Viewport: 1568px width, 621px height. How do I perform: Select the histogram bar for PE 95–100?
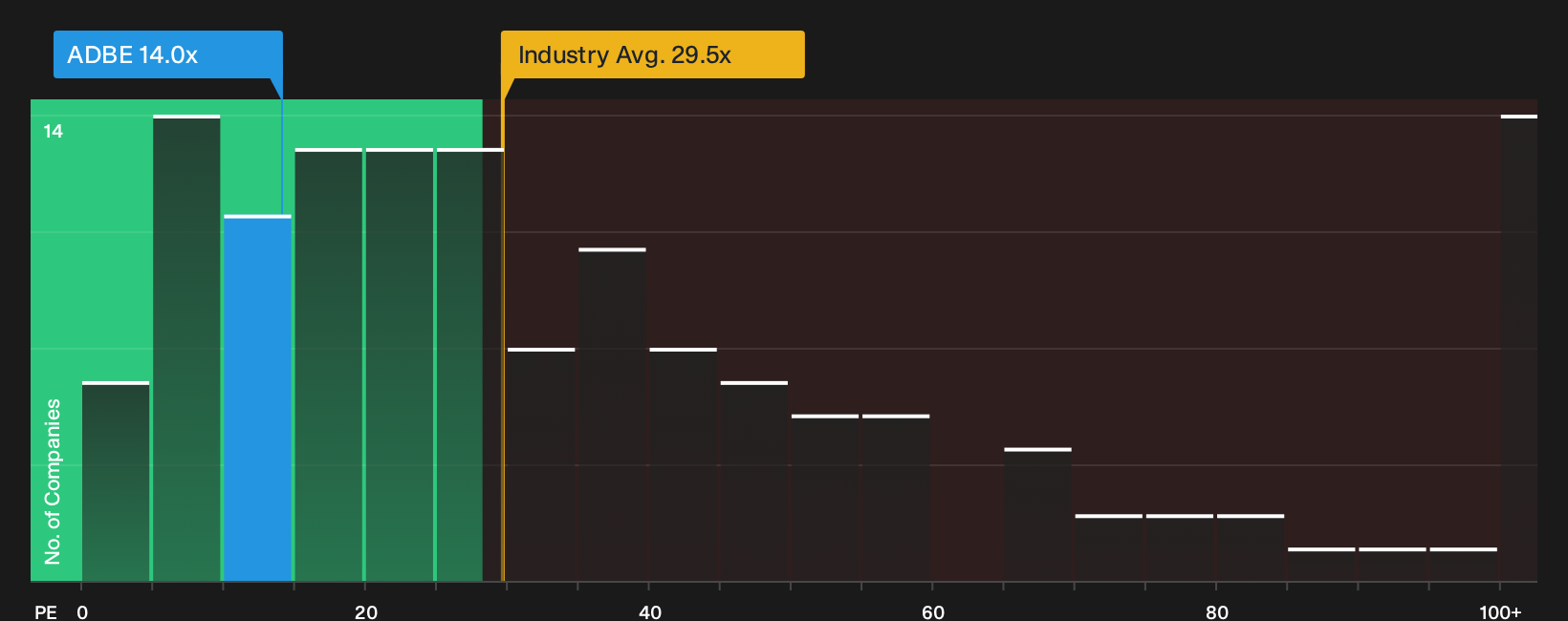pos(1464,565)
